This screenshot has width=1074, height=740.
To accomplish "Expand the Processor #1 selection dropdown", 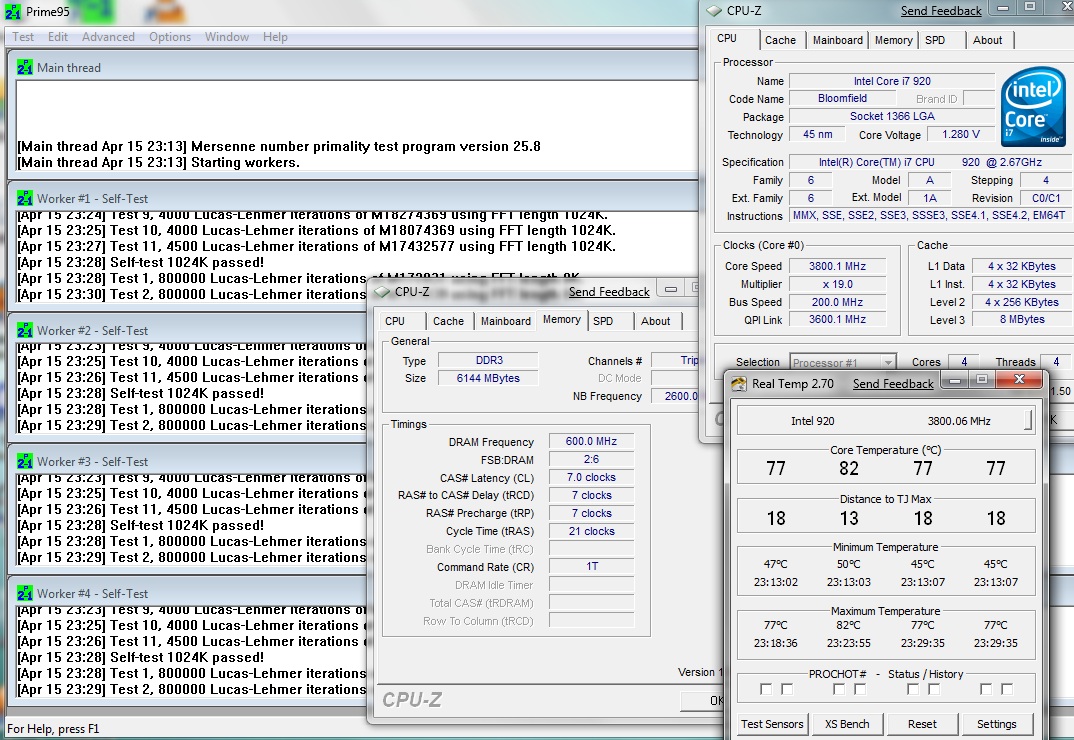I will [x=888, y=362].
